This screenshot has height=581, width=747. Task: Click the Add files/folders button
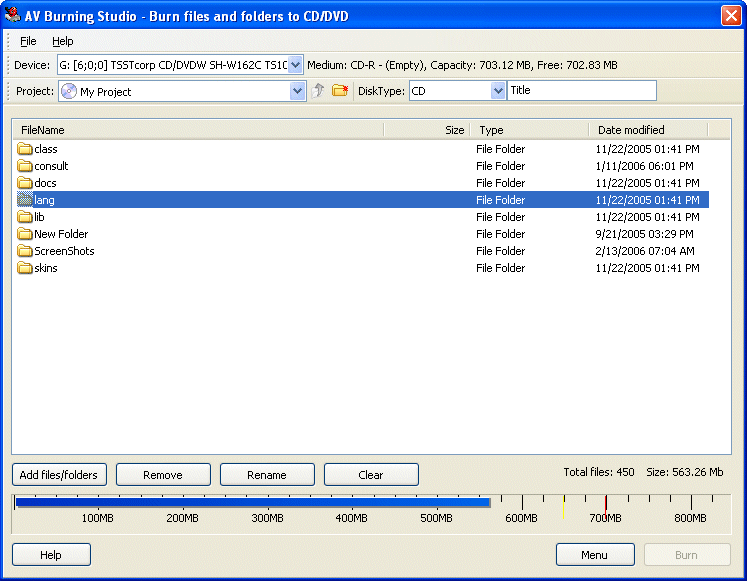(59, 475)
